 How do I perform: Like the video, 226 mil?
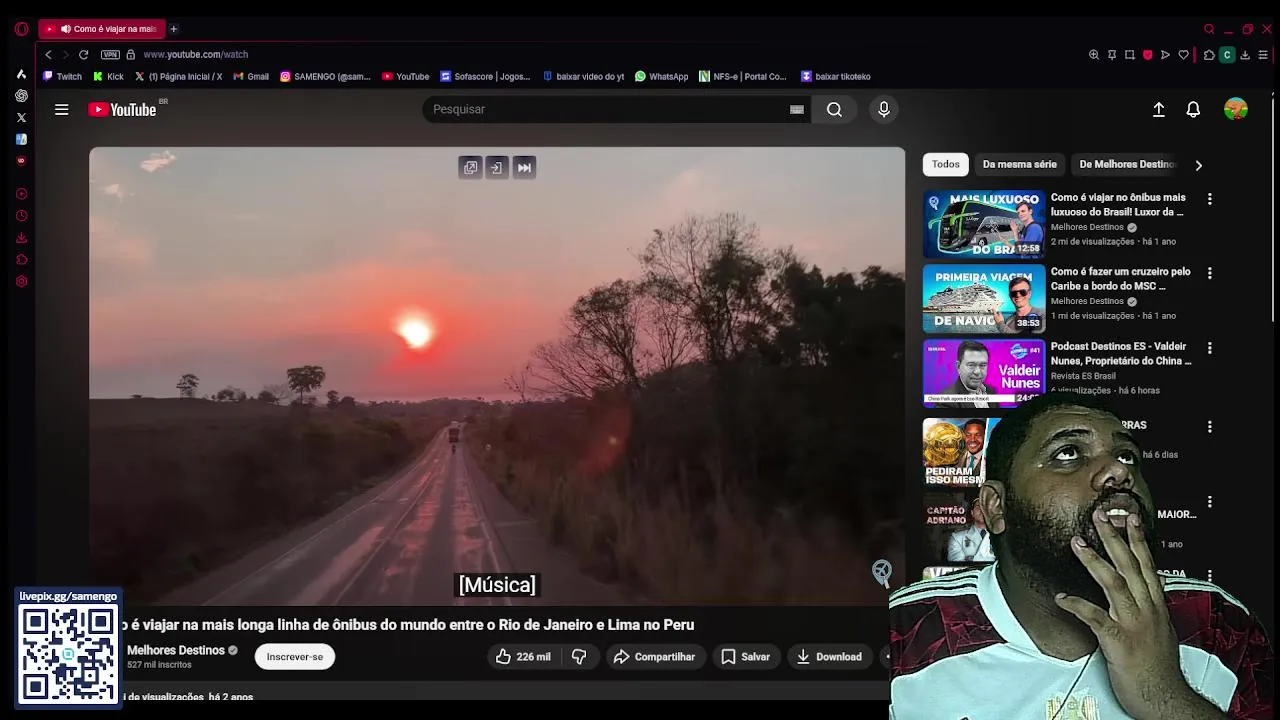click(x=523, y=657)
